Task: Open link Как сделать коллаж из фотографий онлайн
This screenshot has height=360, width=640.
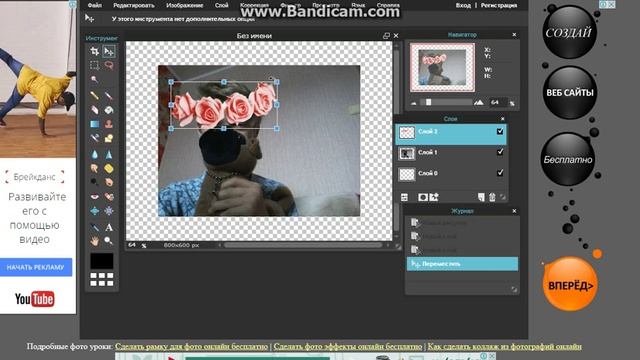Action: 504,346
